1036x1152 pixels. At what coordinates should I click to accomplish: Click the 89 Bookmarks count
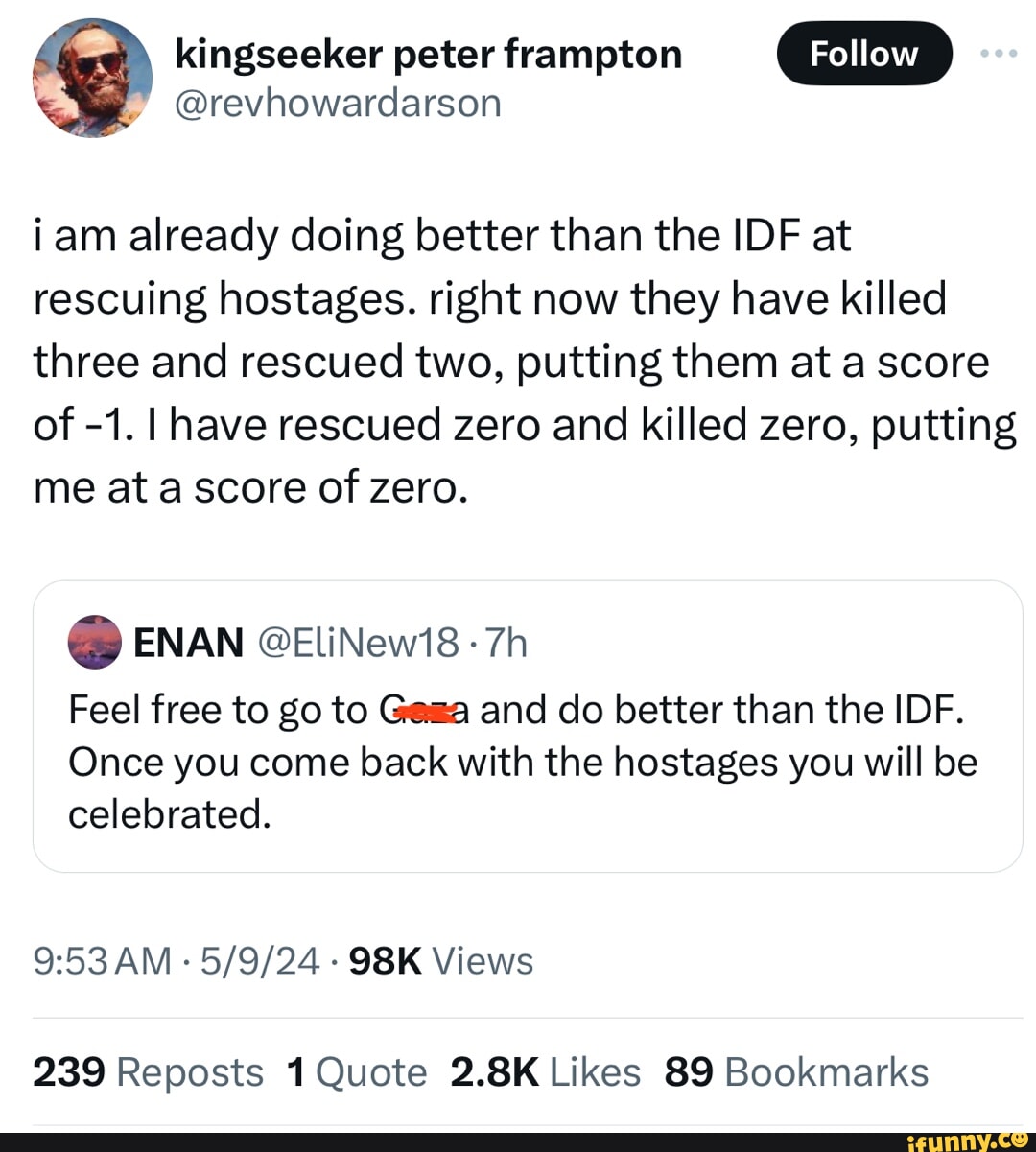click(795, 1071)
